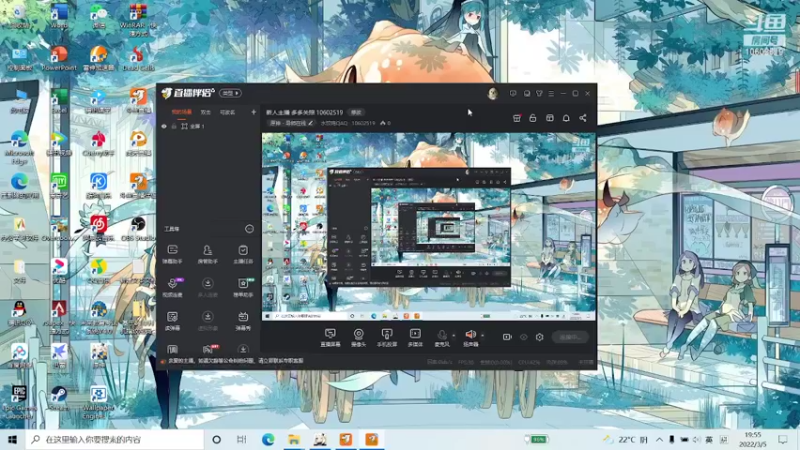The width and height of the screenshot is (800, 450).
Task: Start recording with the camcorder icon
Action: 507,337
